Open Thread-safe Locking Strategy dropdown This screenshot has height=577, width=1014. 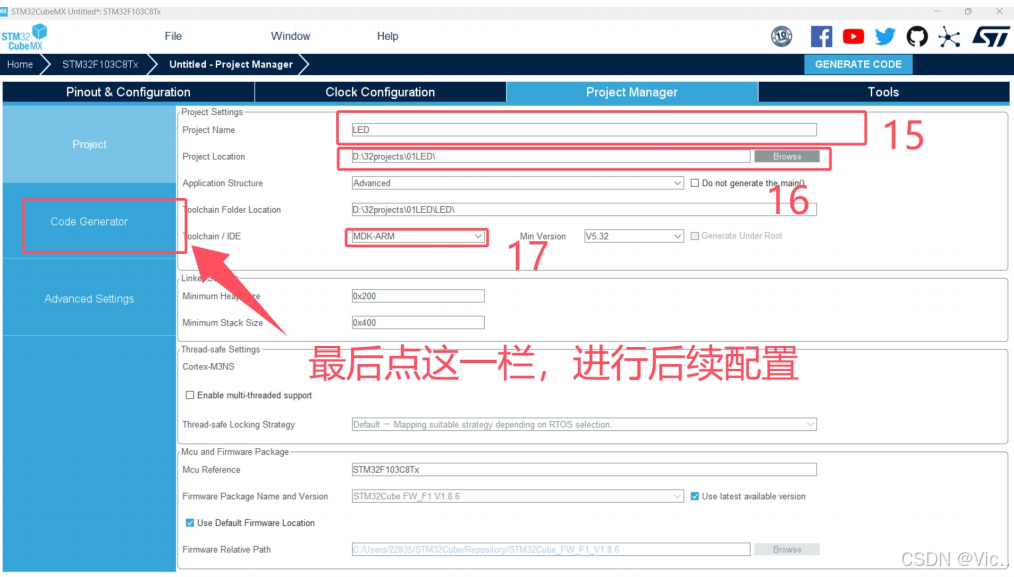(x=584, y=424)
